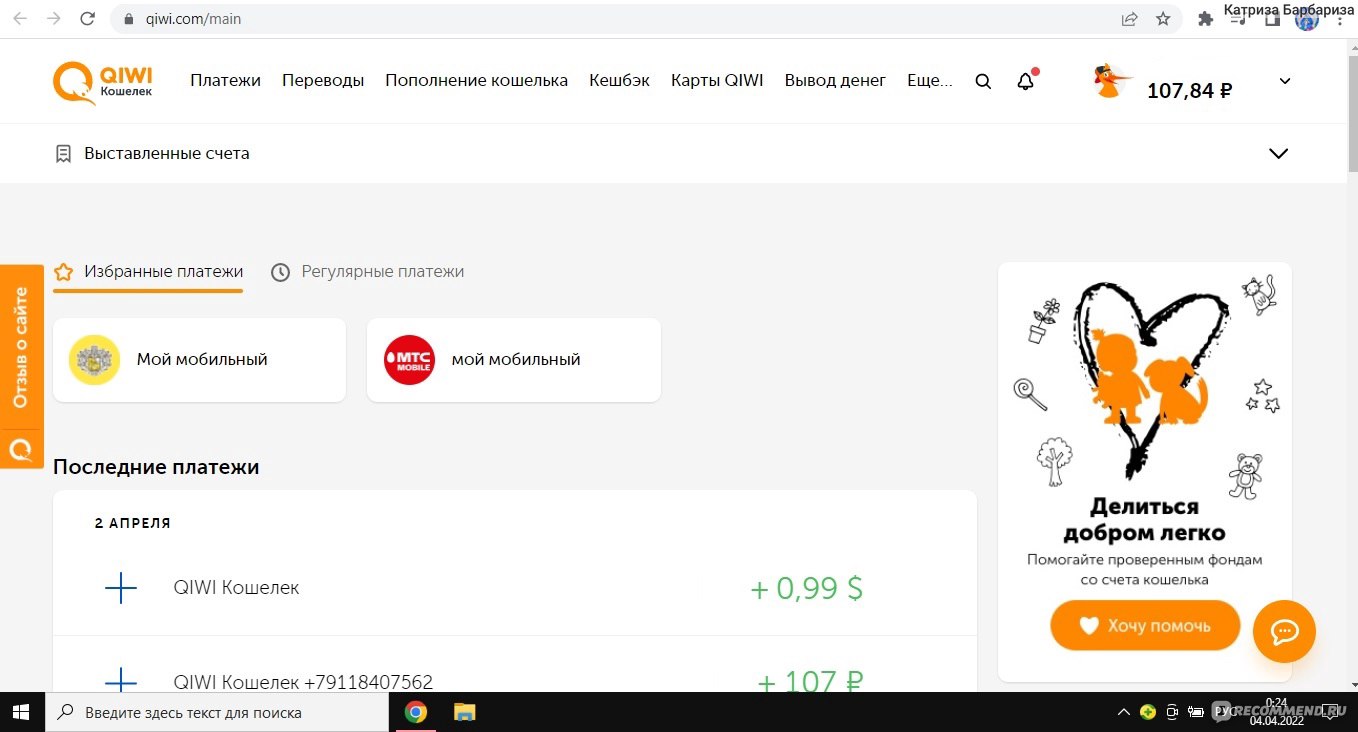The height and width of the screenshot is (732, 1358).
Task: Open notifications bell icon
Action: point(1025,82)
